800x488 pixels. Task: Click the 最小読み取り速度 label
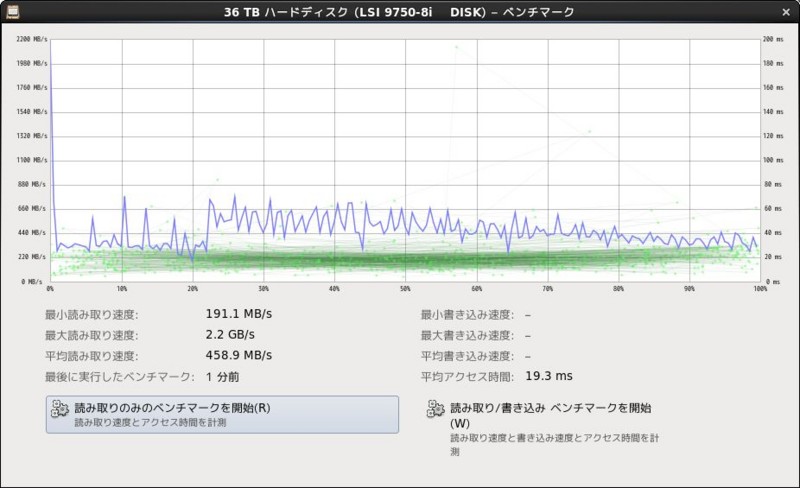coord(91,314)
